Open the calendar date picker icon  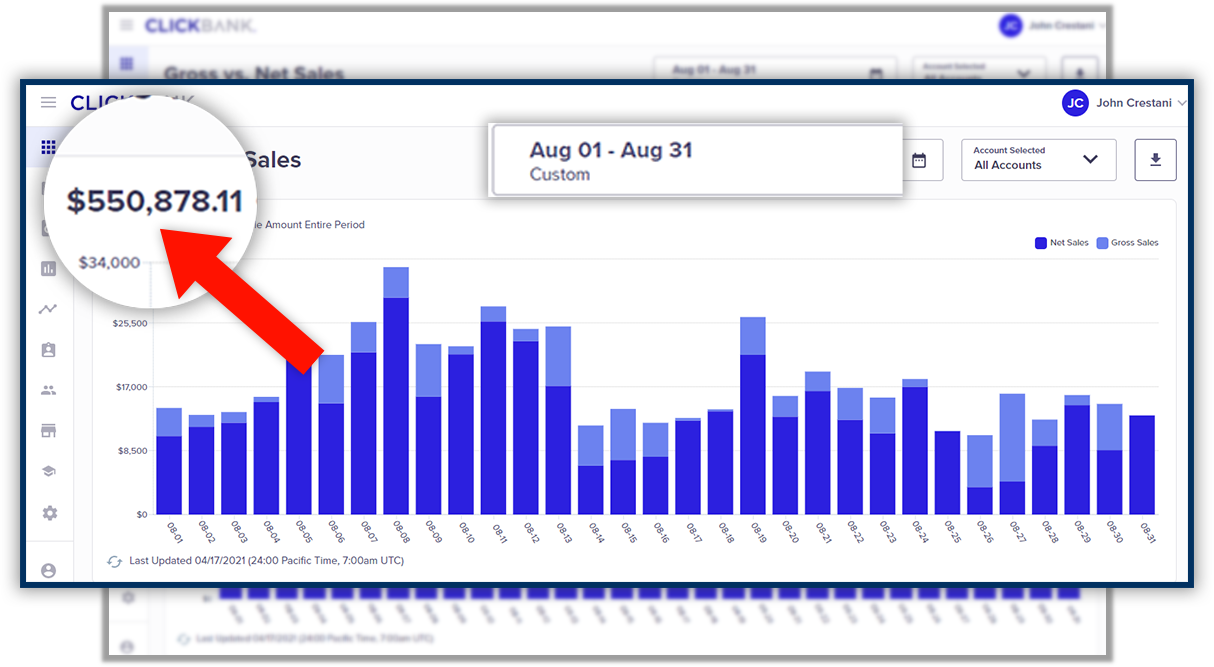(919, 160)
